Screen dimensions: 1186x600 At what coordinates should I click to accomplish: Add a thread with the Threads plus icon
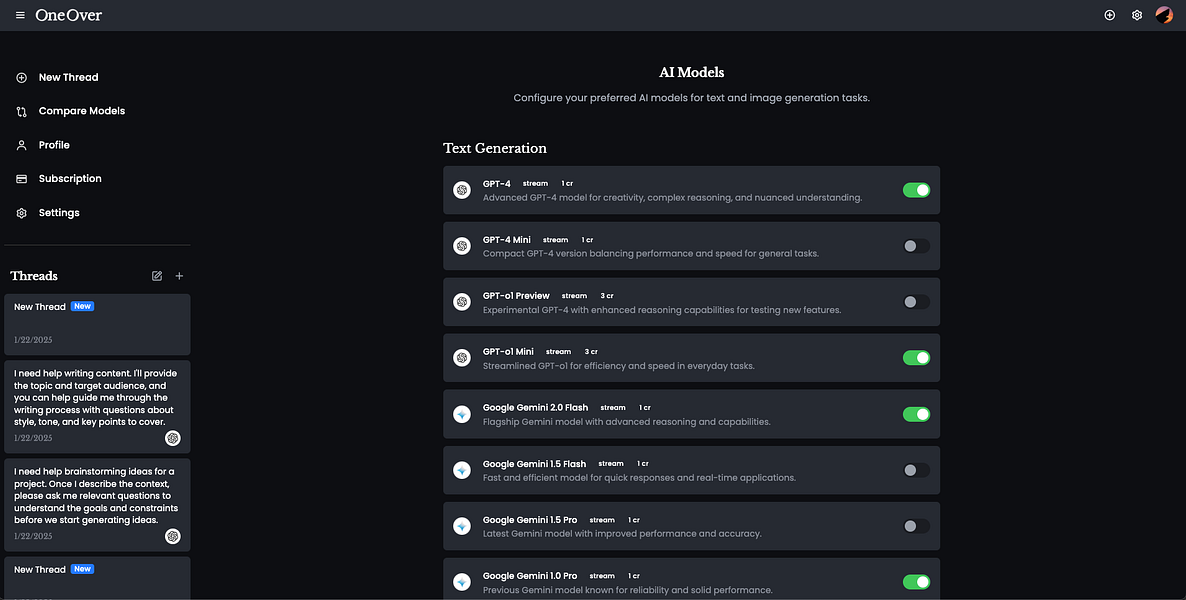click(x=179, y=276)
